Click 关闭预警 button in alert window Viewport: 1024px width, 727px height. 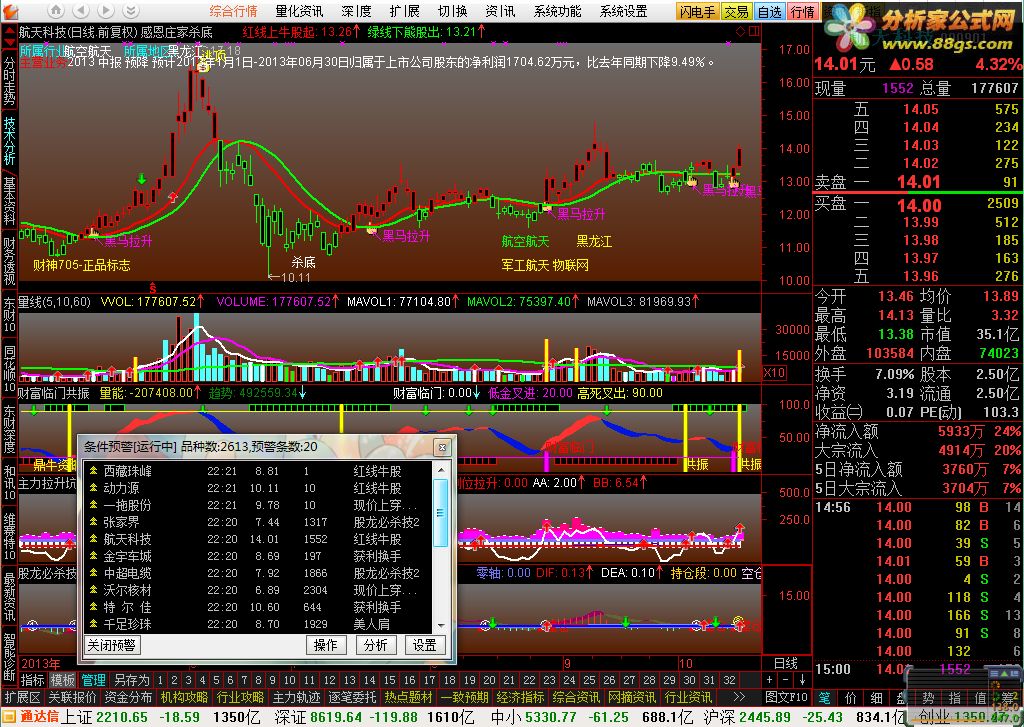[x=112, y=645]
